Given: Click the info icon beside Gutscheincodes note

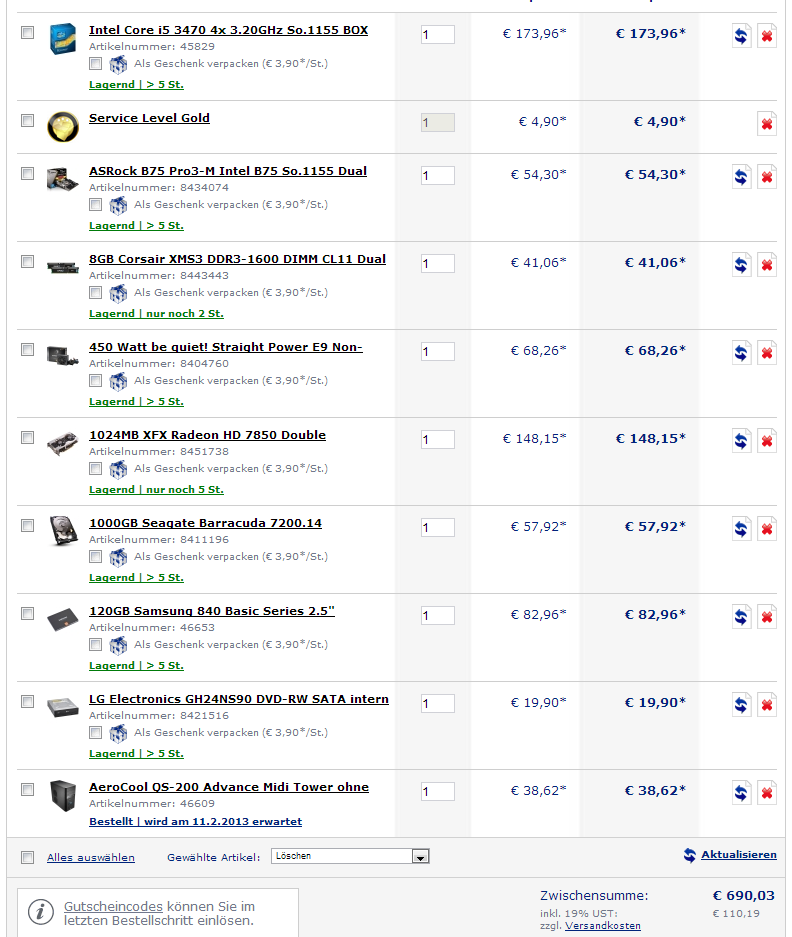Looking at the screenshot, I should [40, 912].
